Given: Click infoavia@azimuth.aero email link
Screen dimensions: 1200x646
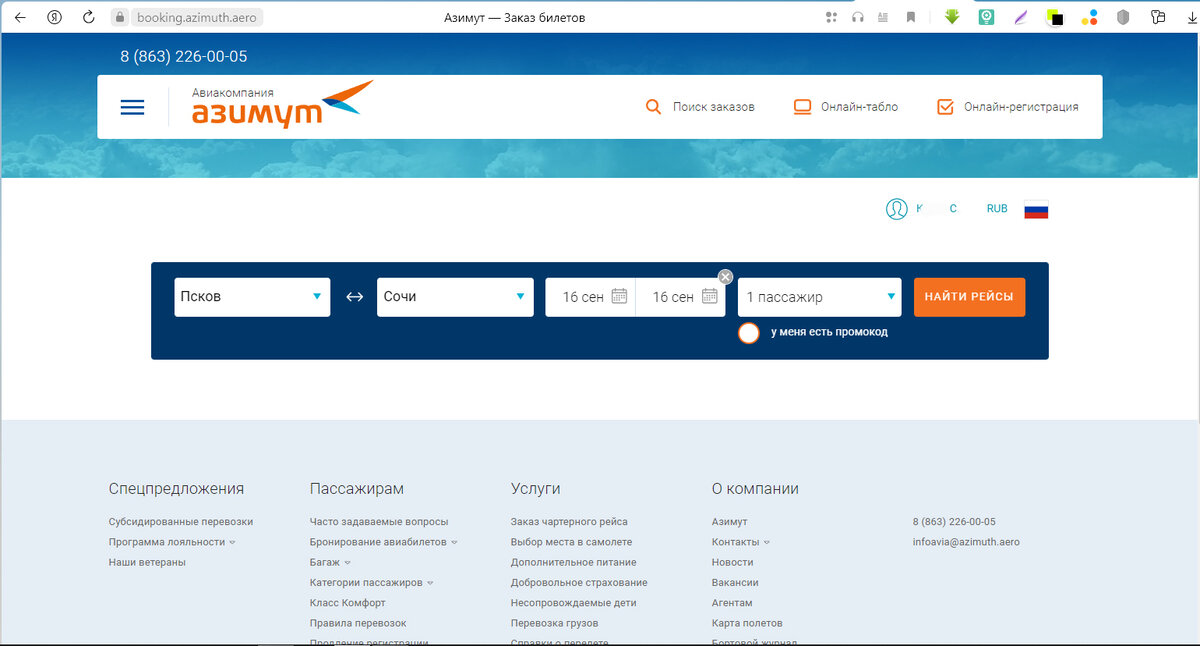Looking at the screenshot, I should (966, 542).
